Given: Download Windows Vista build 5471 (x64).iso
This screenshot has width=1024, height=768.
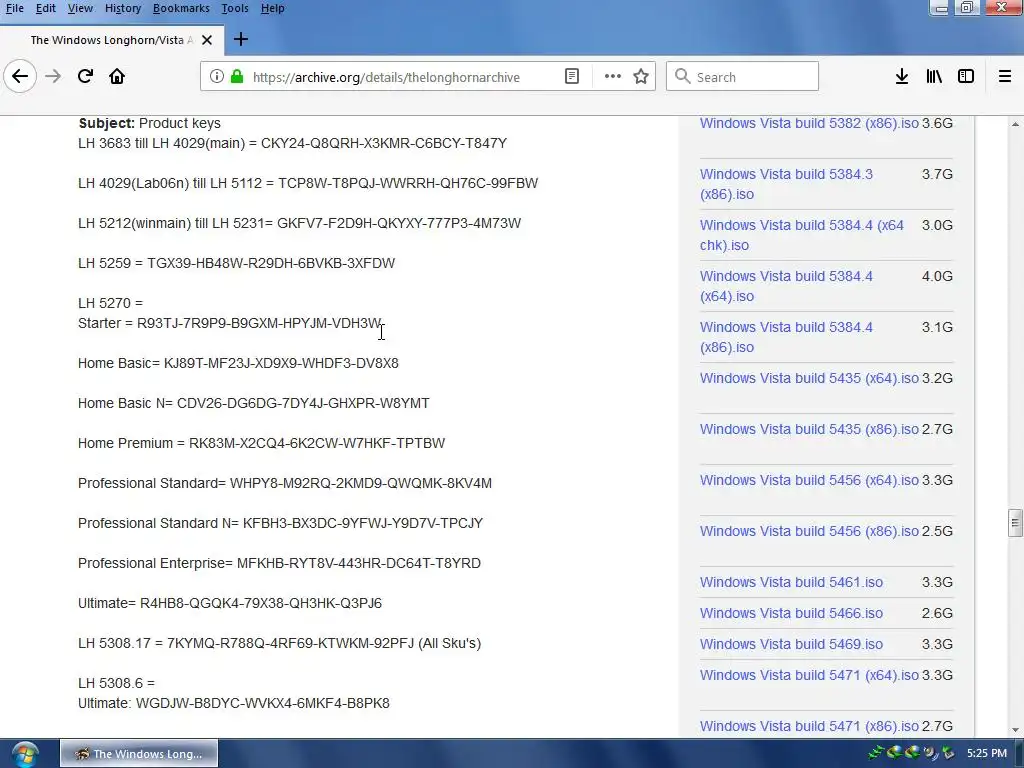Looking at the screenshot, I should coord(808,675).
